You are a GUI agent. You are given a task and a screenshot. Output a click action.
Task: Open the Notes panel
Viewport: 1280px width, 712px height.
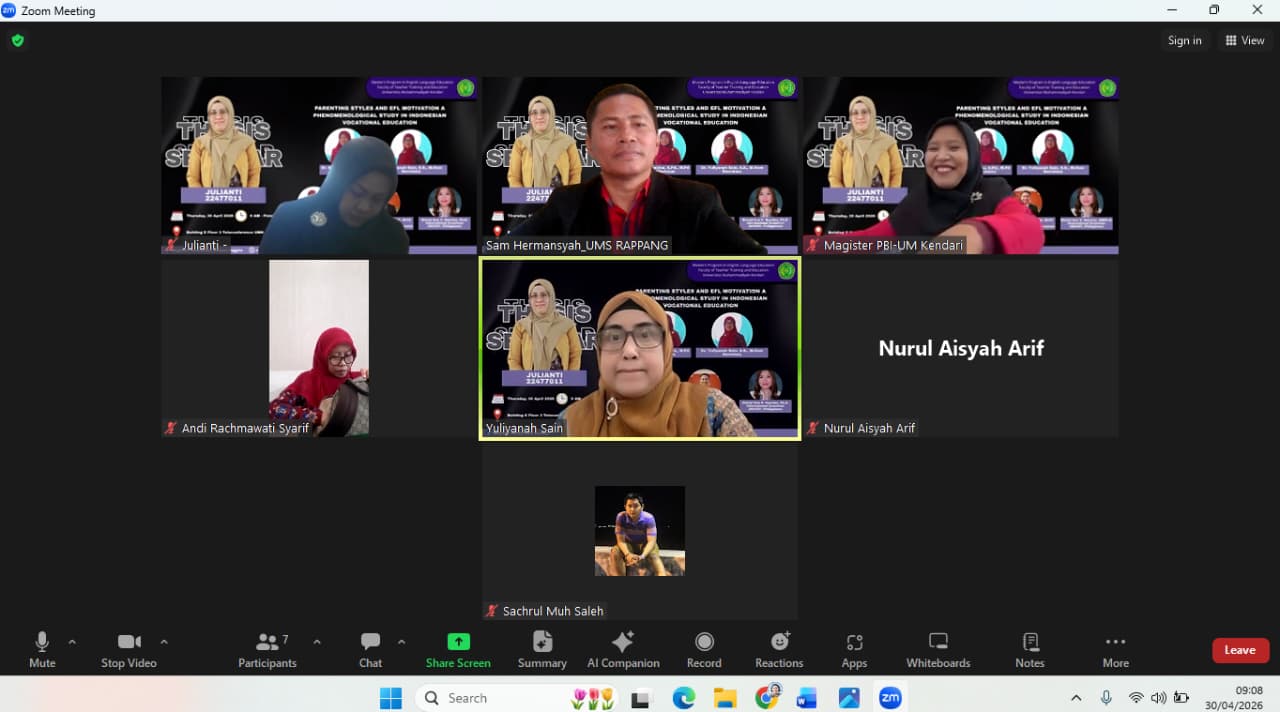[1030, 649]
